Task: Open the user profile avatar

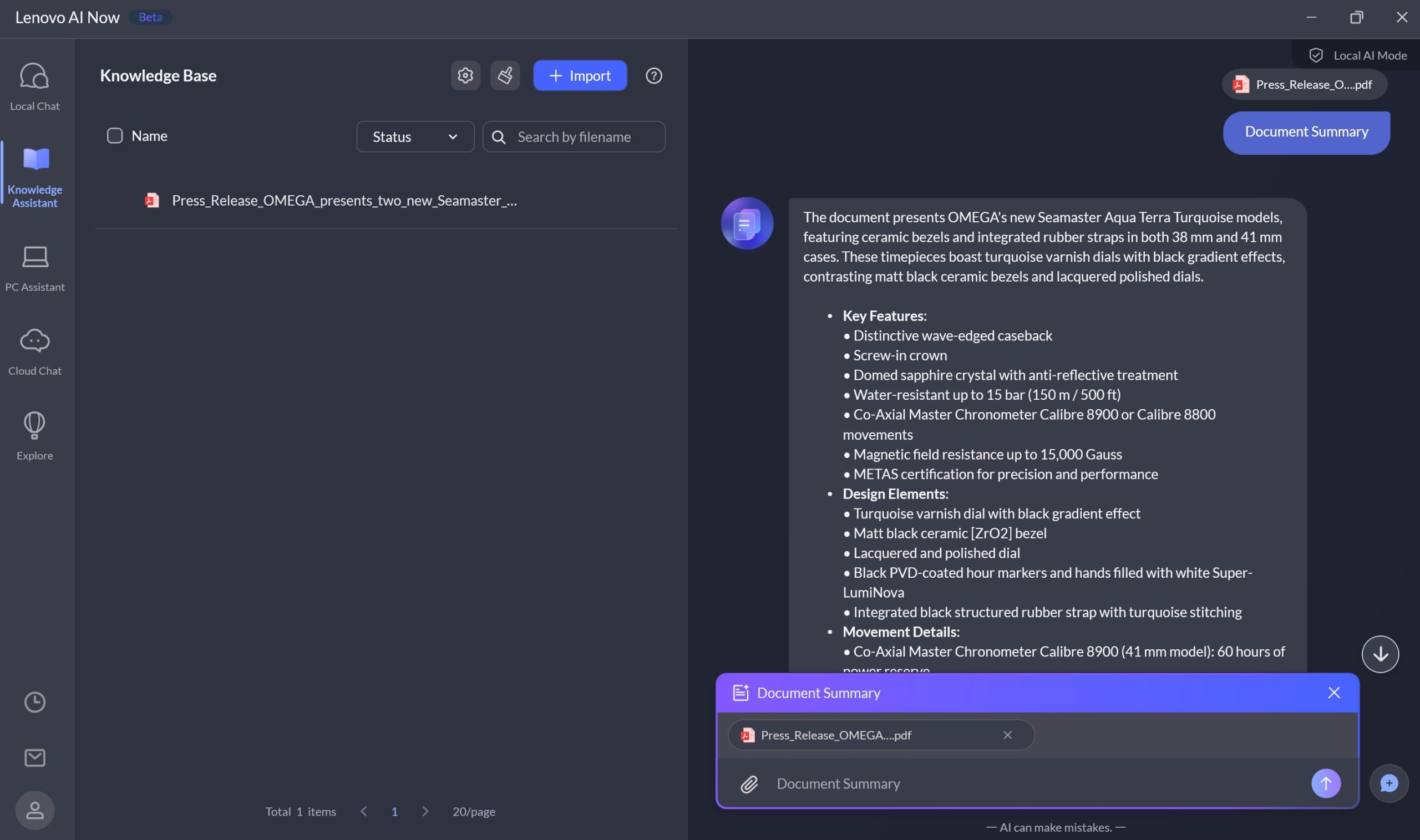Action: pos(34,810)
